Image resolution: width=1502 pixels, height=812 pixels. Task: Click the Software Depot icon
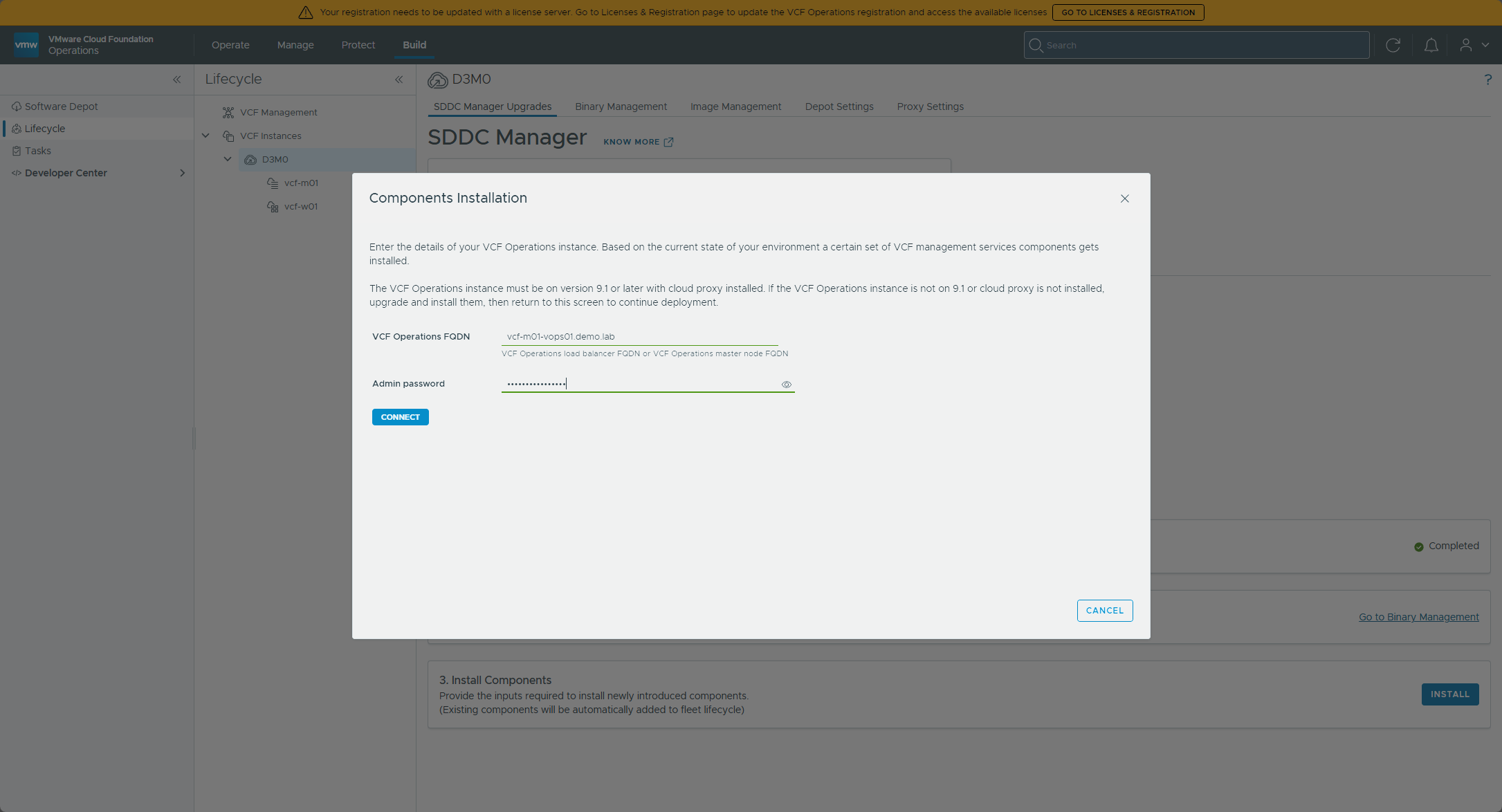pyautogui.click(x=17, y=107)
